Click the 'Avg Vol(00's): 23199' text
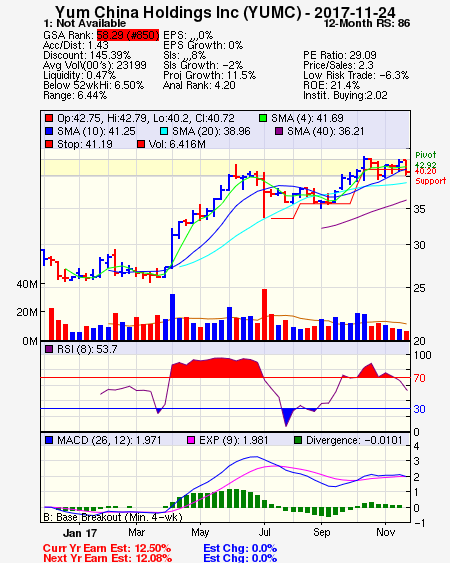The image size is (450, 563). coord(95,65)
